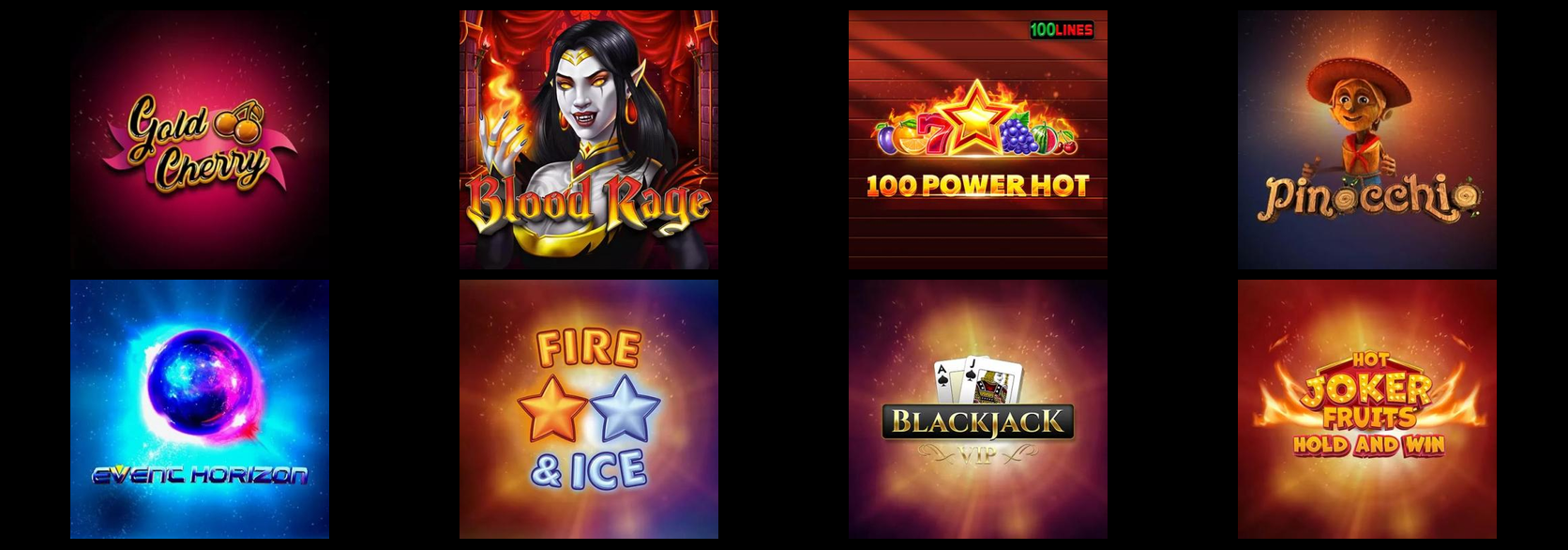This screenshot has height=550, width=1568.
Task: Start the Event Horizon game
Action: 200,409
